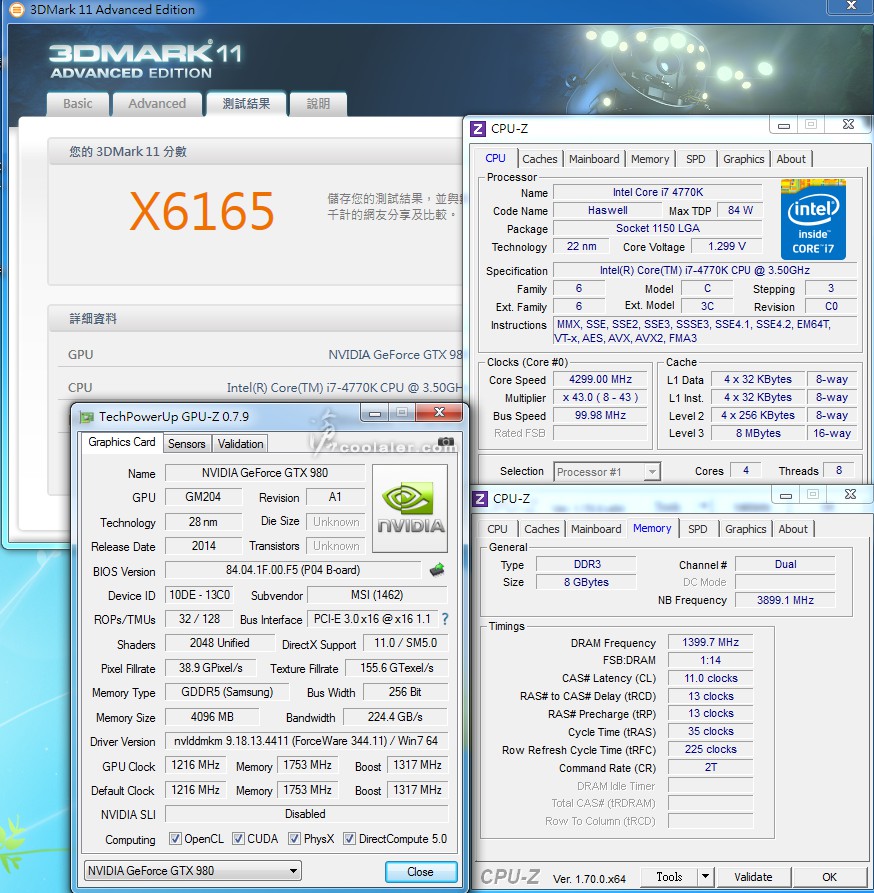Click the Z icon of the CPU-Z processor window

(x=478, y=129)
